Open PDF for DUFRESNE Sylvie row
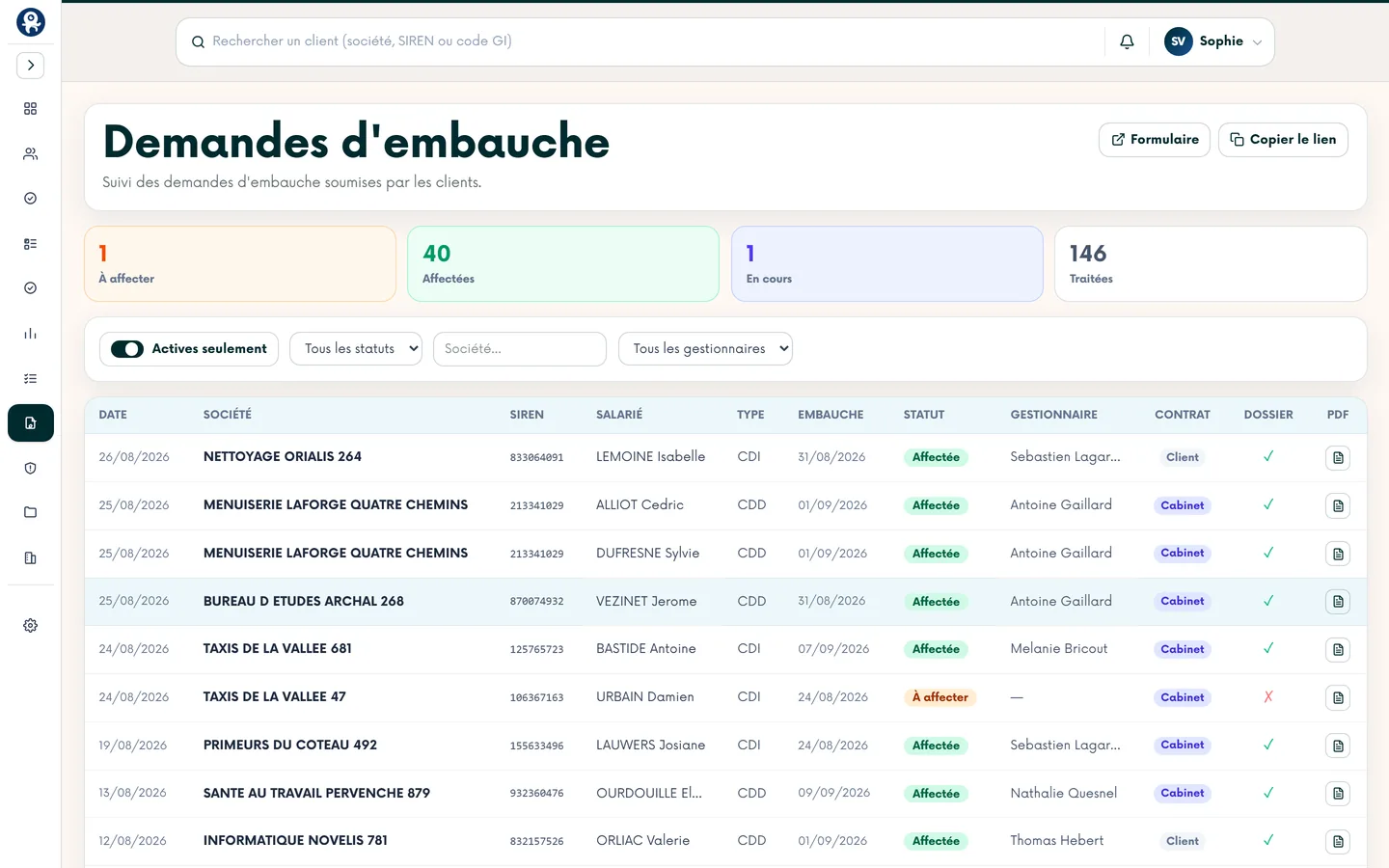 [x=1338, y=554]
